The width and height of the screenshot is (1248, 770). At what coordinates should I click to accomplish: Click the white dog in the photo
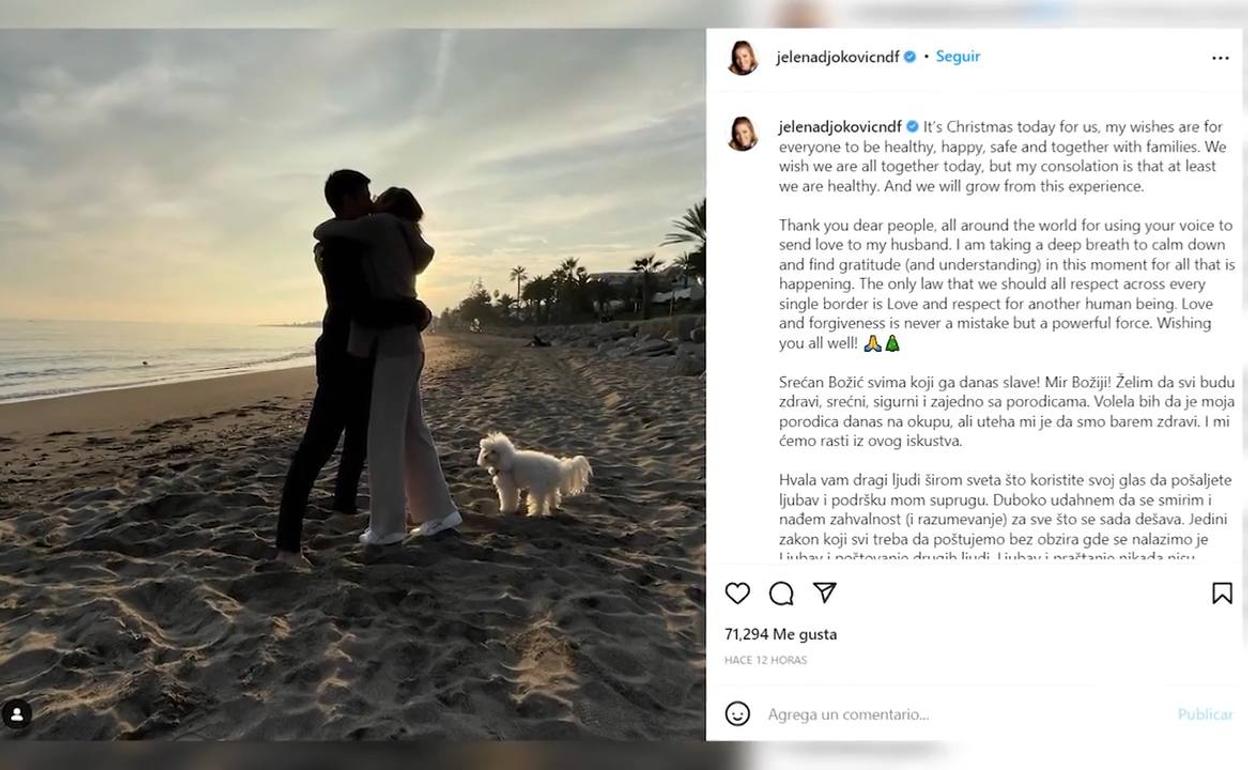[x=533, y=474]
